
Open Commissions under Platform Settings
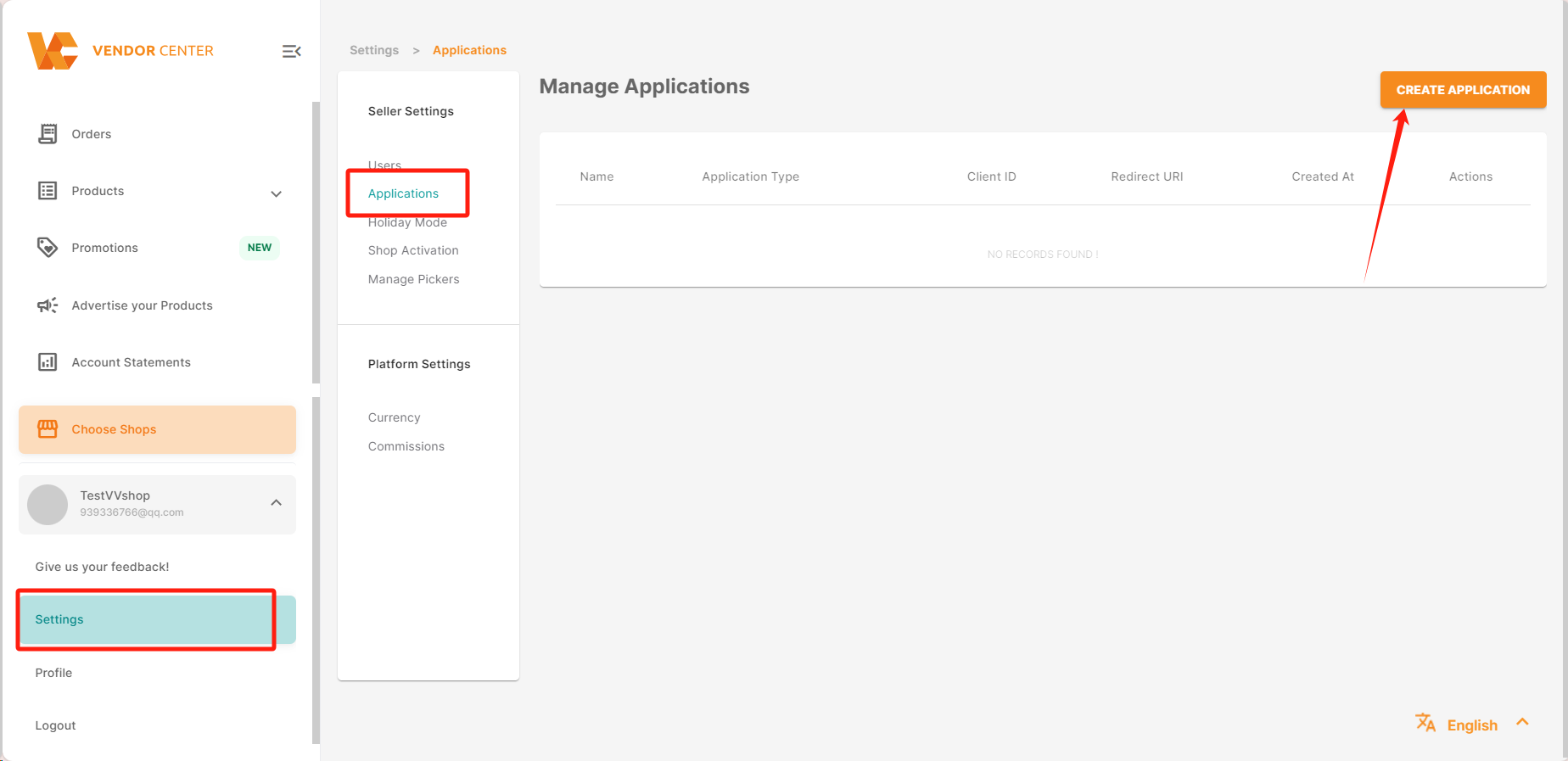pyautogui.click(x=406, y=446)
